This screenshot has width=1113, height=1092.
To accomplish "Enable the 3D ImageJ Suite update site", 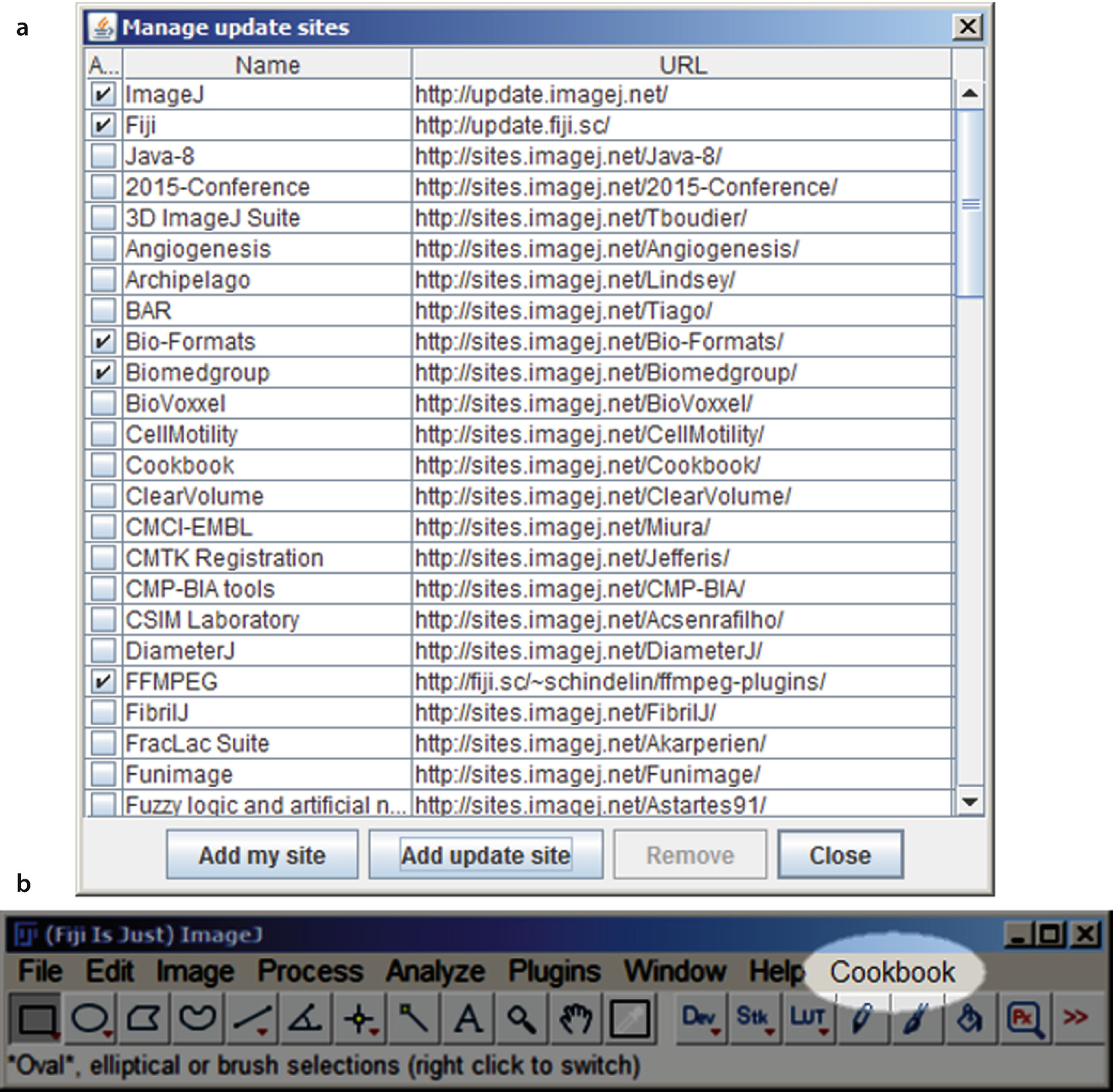I will (103, 218).
